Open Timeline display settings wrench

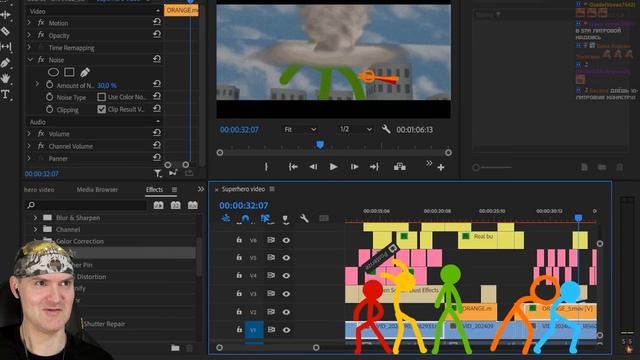[x=304, y=218]
